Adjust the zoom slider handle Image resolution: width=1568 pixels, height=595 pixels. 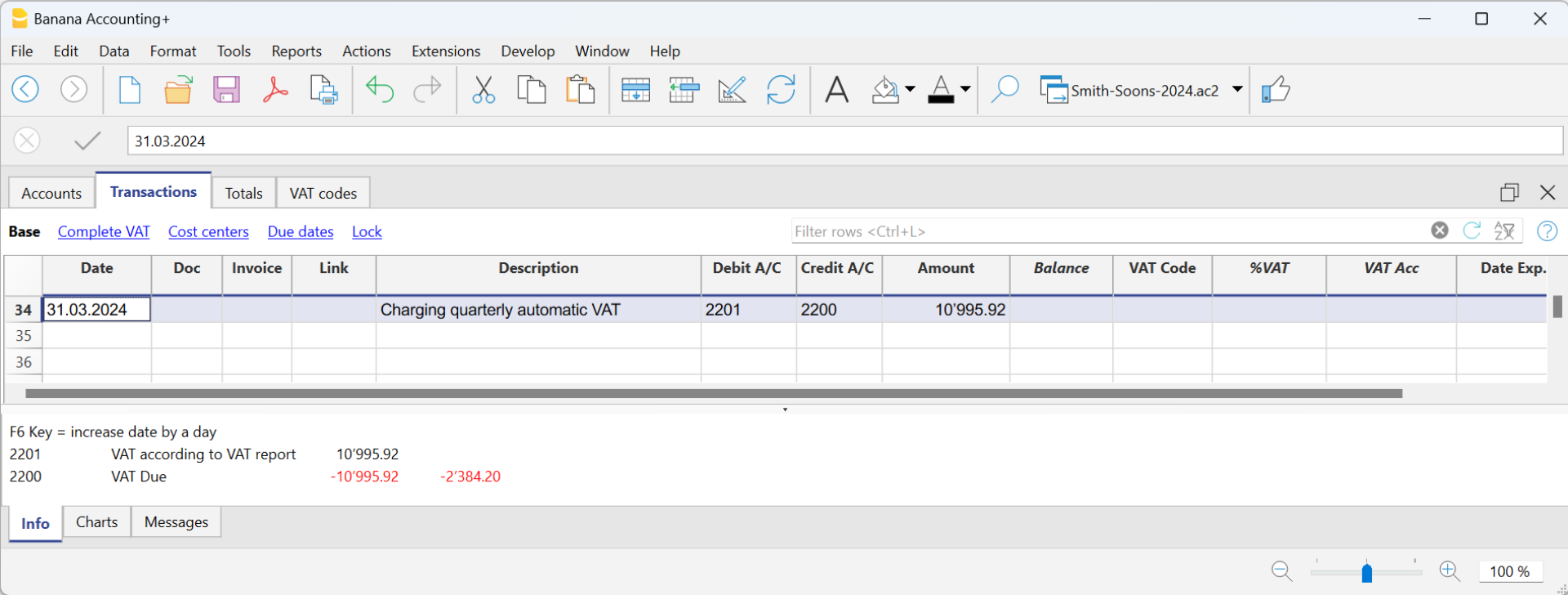[x=1366, y=572]
